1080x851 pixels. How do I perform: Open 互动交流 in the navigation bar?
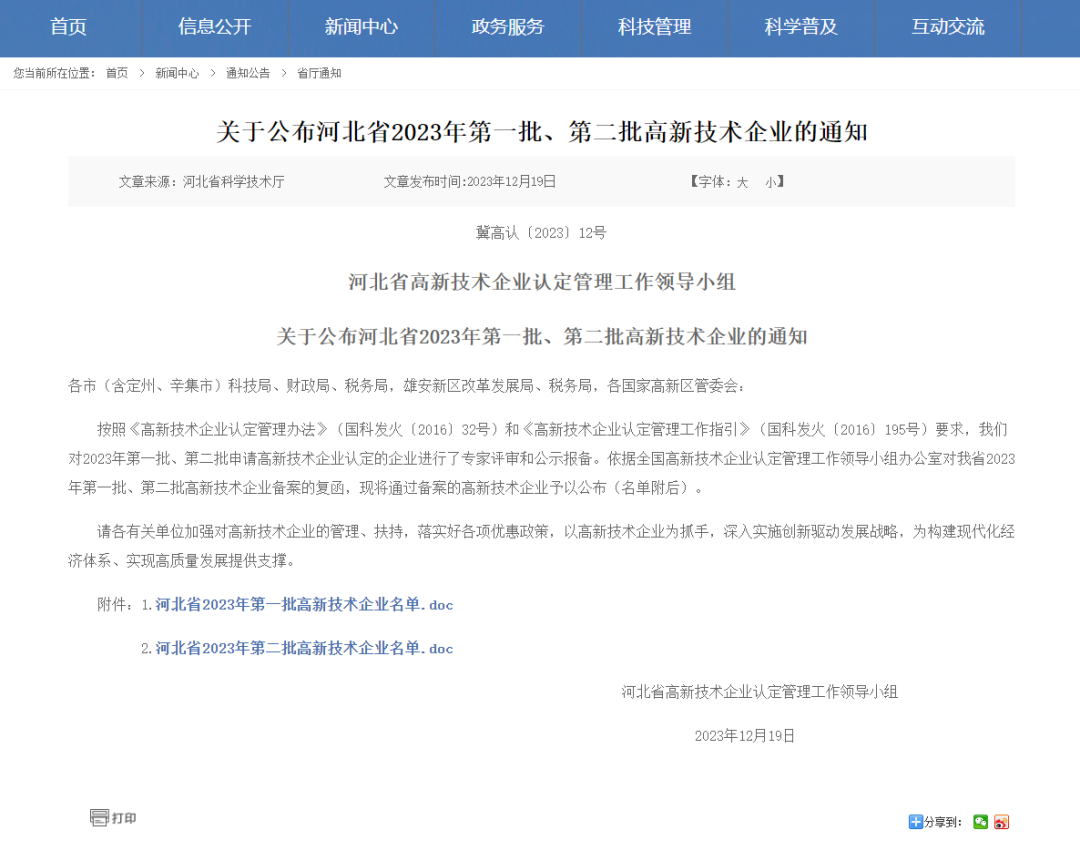(948, 27)
